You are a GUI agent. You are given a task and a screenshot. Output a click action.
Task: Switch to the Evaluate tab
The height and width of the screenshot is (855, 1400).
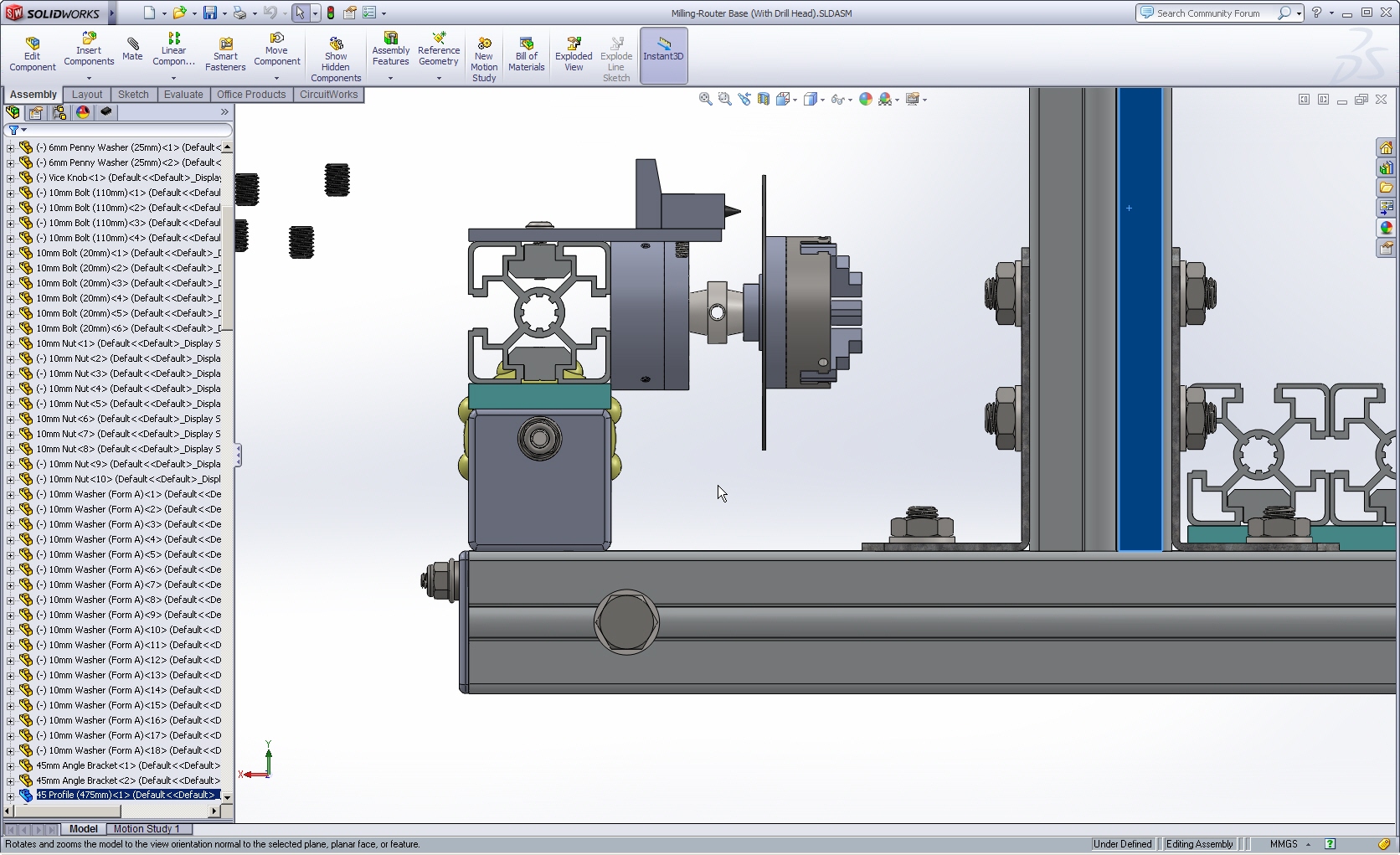(183, 95)
